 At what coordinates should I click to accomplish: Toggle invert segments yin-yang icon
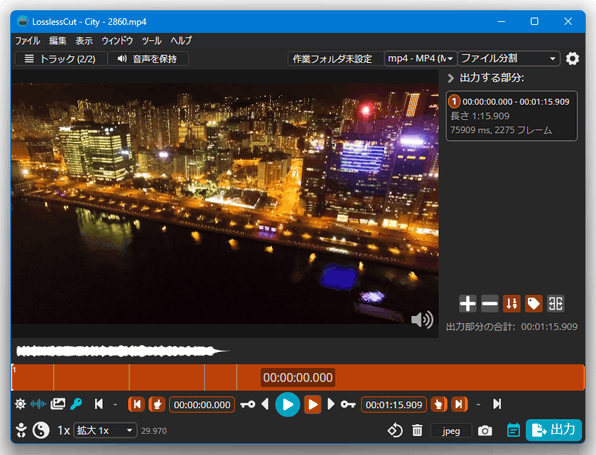point(41,430)
